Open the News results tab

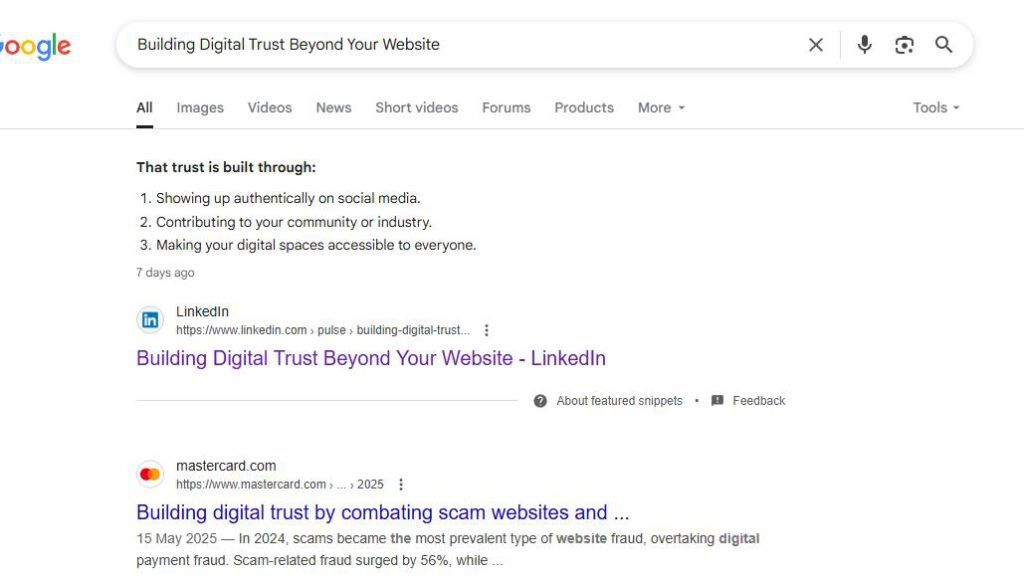tap(334, 108)
